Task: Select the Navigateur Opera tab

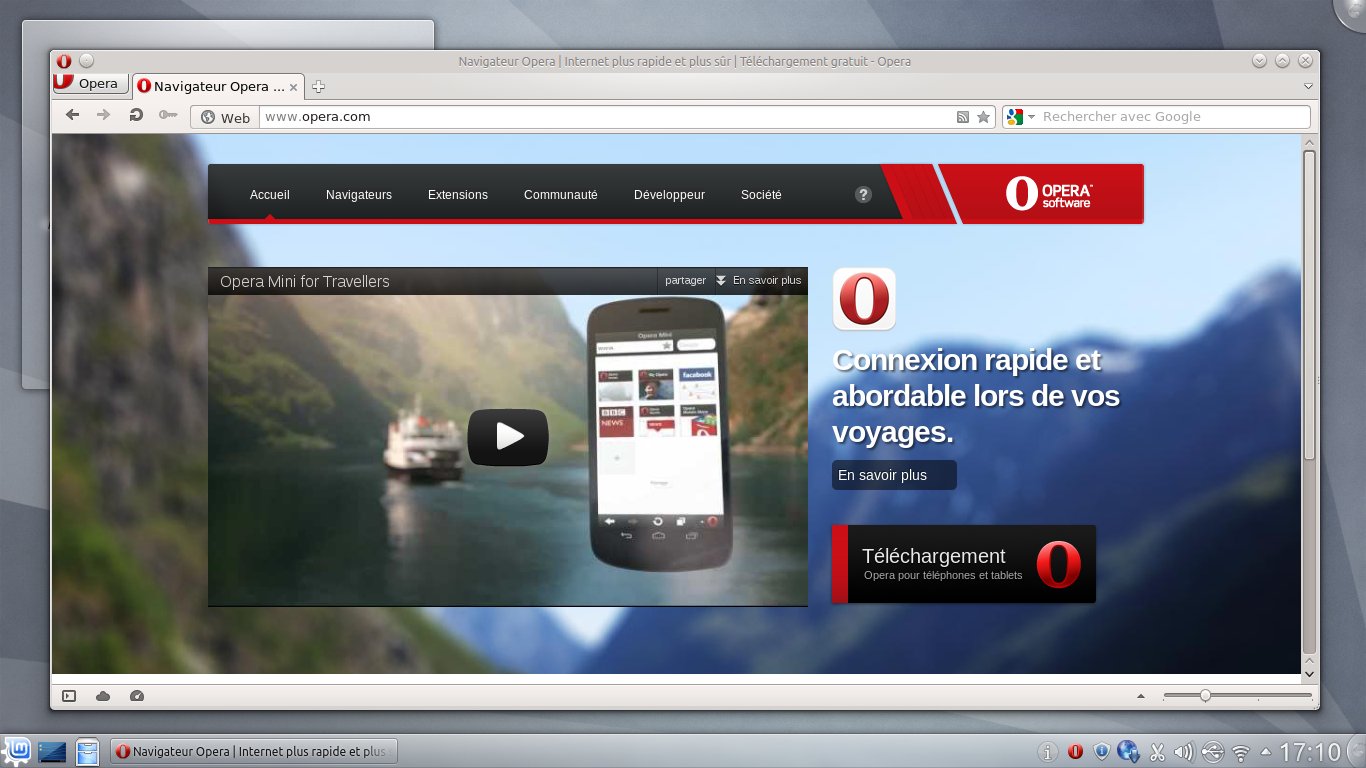Action: tap(218, 87)
